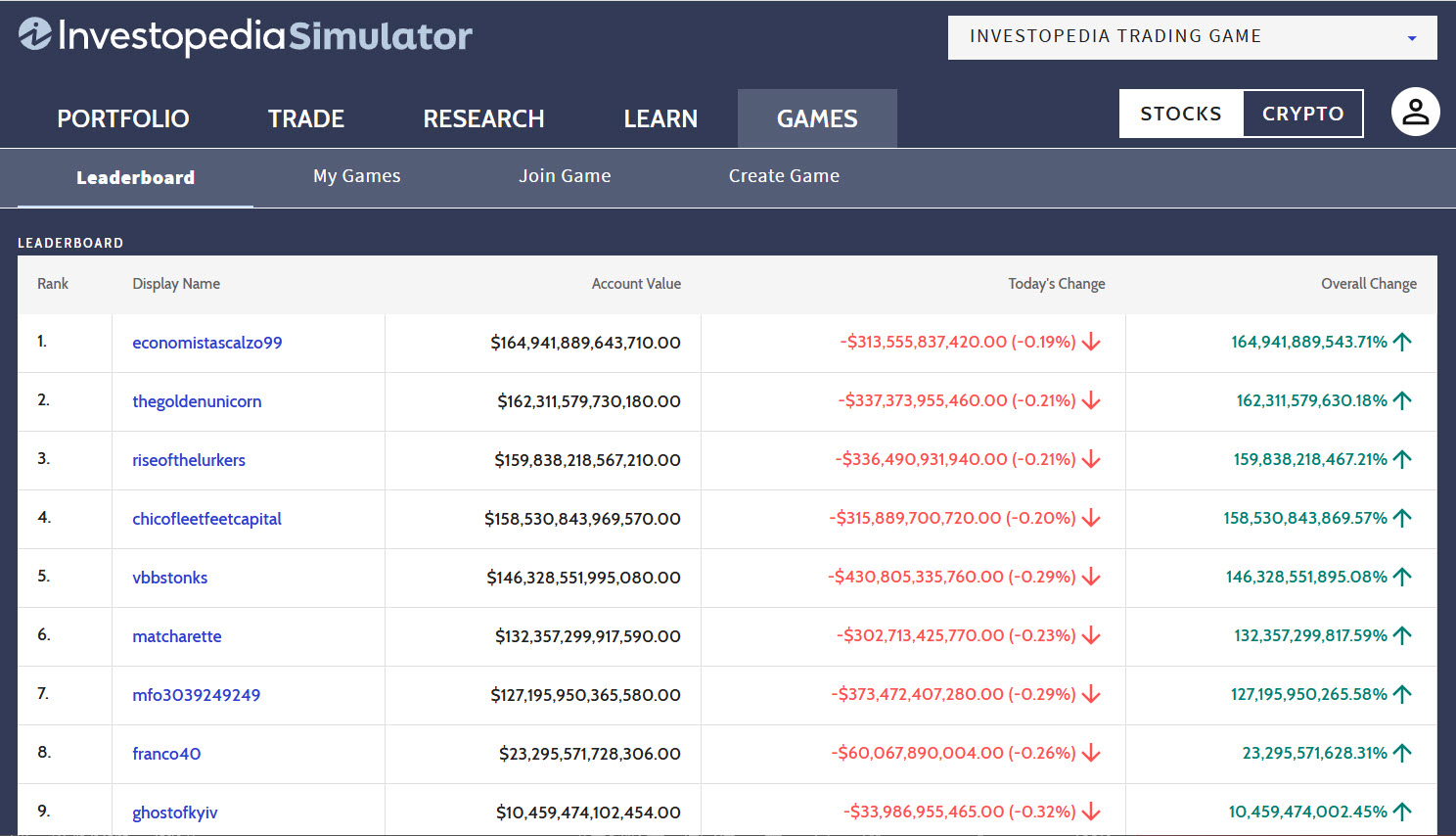Click the Account Value column header
The image size is (1456, 836).
click(x=636, y=283)
